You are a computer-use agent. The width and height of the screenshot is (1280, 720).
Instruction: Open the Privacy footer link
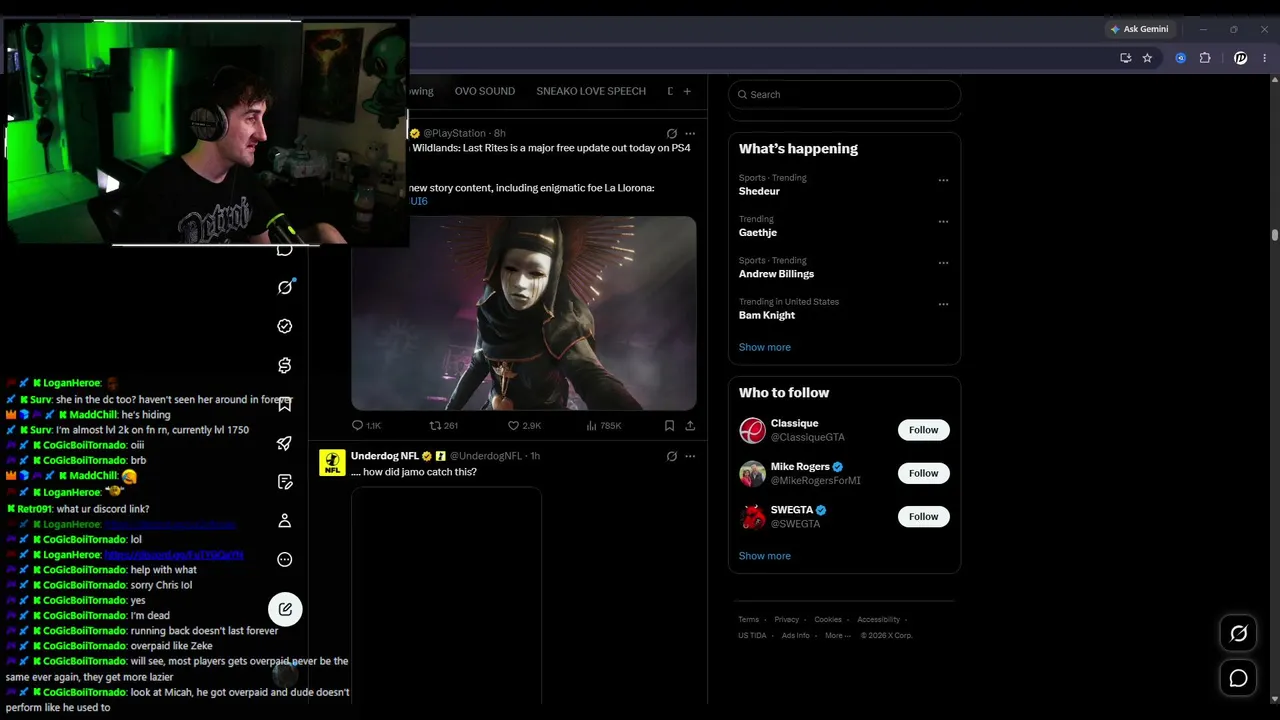[787, 620]
